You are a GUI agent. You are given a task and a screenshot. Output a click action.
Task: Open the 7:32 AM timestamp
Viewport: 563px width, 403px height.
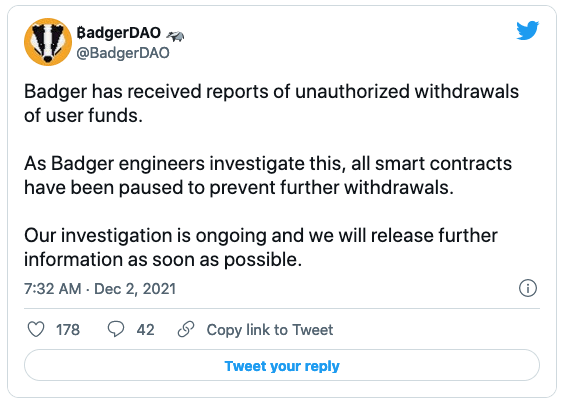53,289
